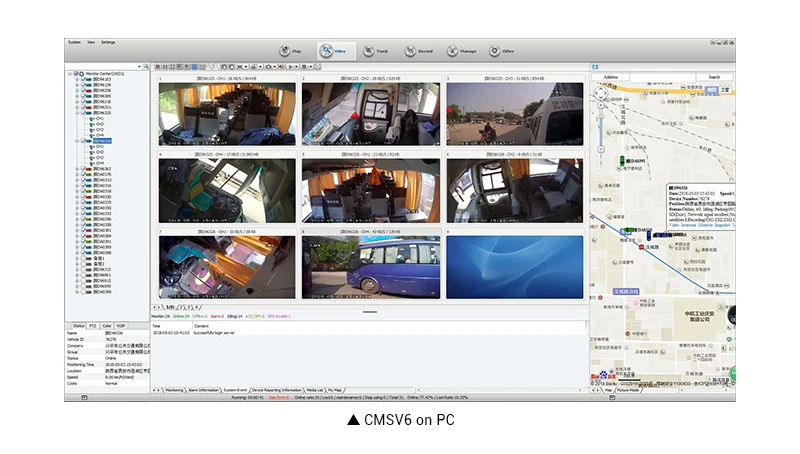This screenshot has height=454, width=800.
Task: Collapse the Monitor Center tree node
Action: pyautogui.click(x=70, y=74)
